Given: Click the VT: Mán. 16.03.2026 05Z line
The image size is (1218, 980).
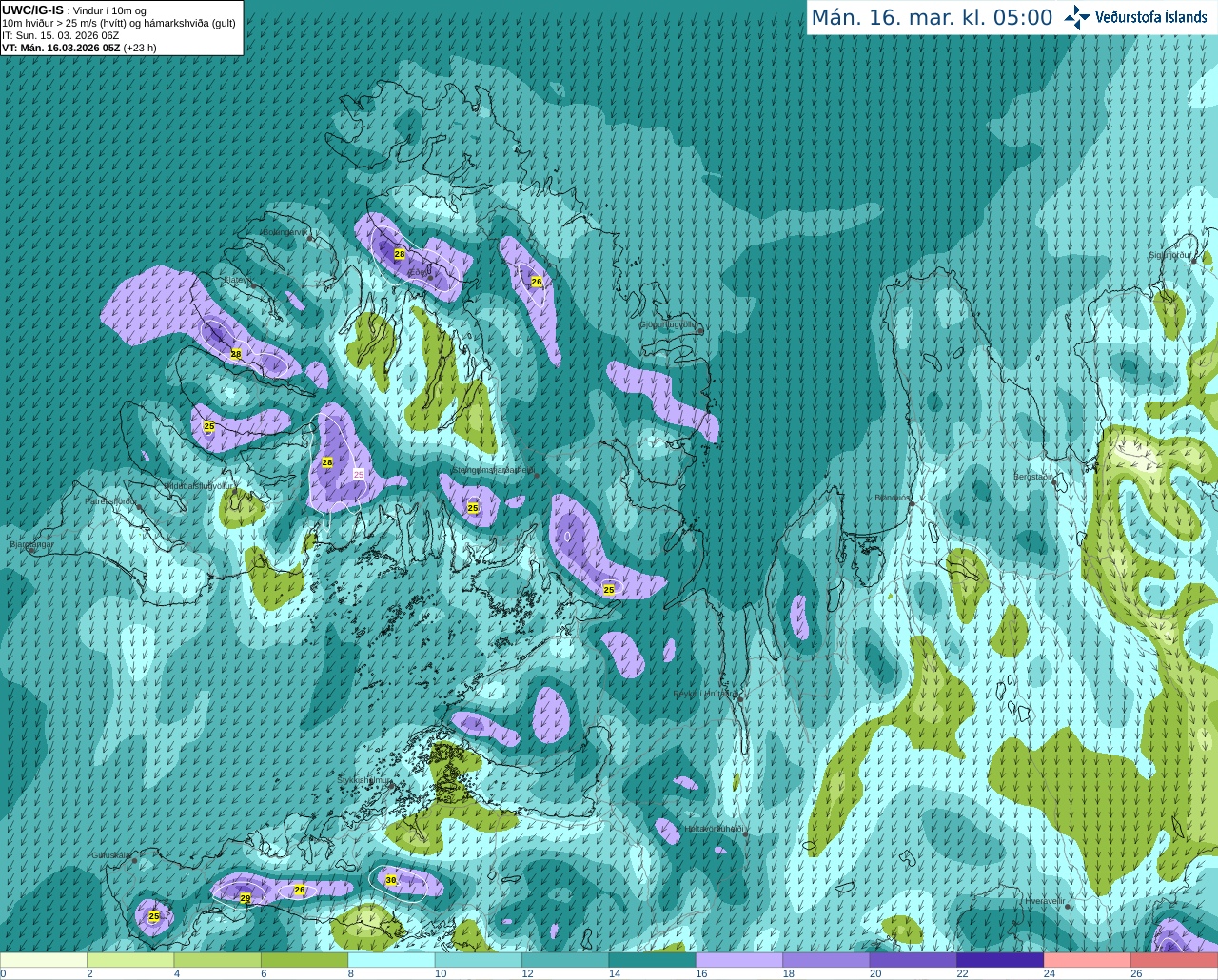Looking at the screenshot, I should (x=61, y=48).
